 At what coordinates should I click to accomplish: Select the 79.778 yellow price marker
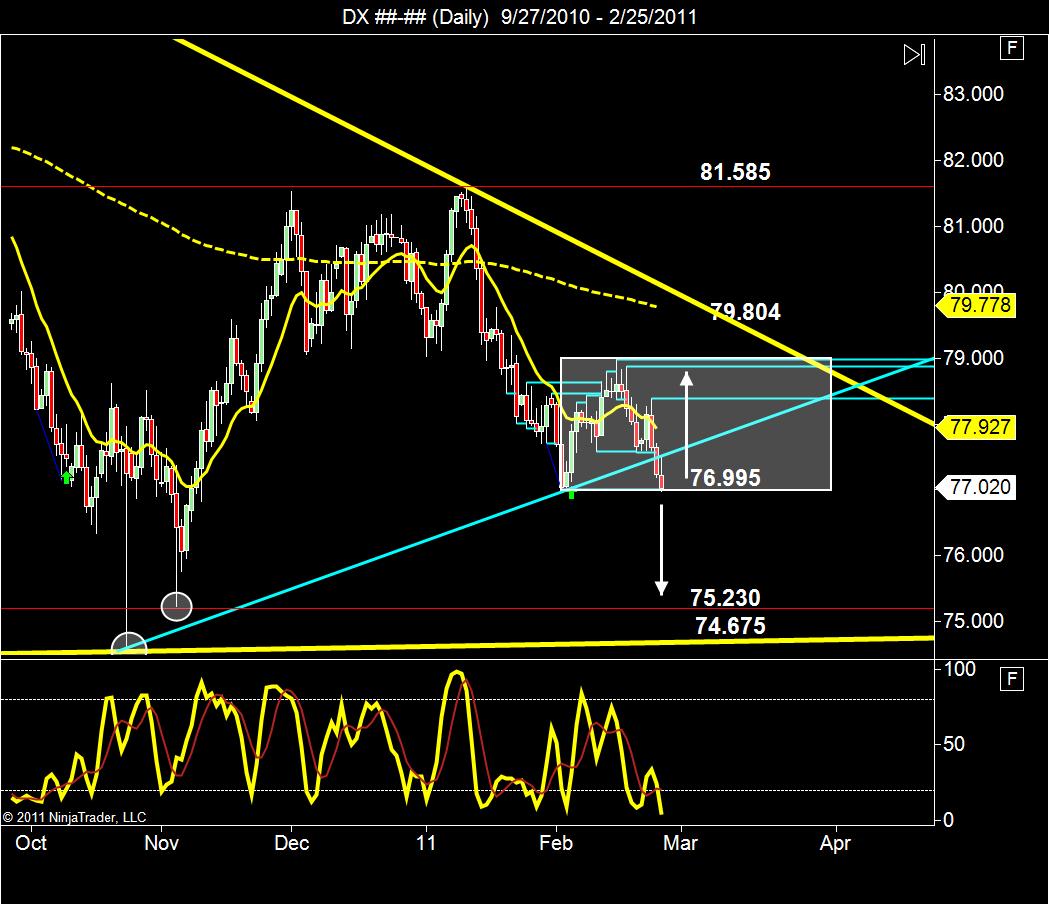coord(976,305)
